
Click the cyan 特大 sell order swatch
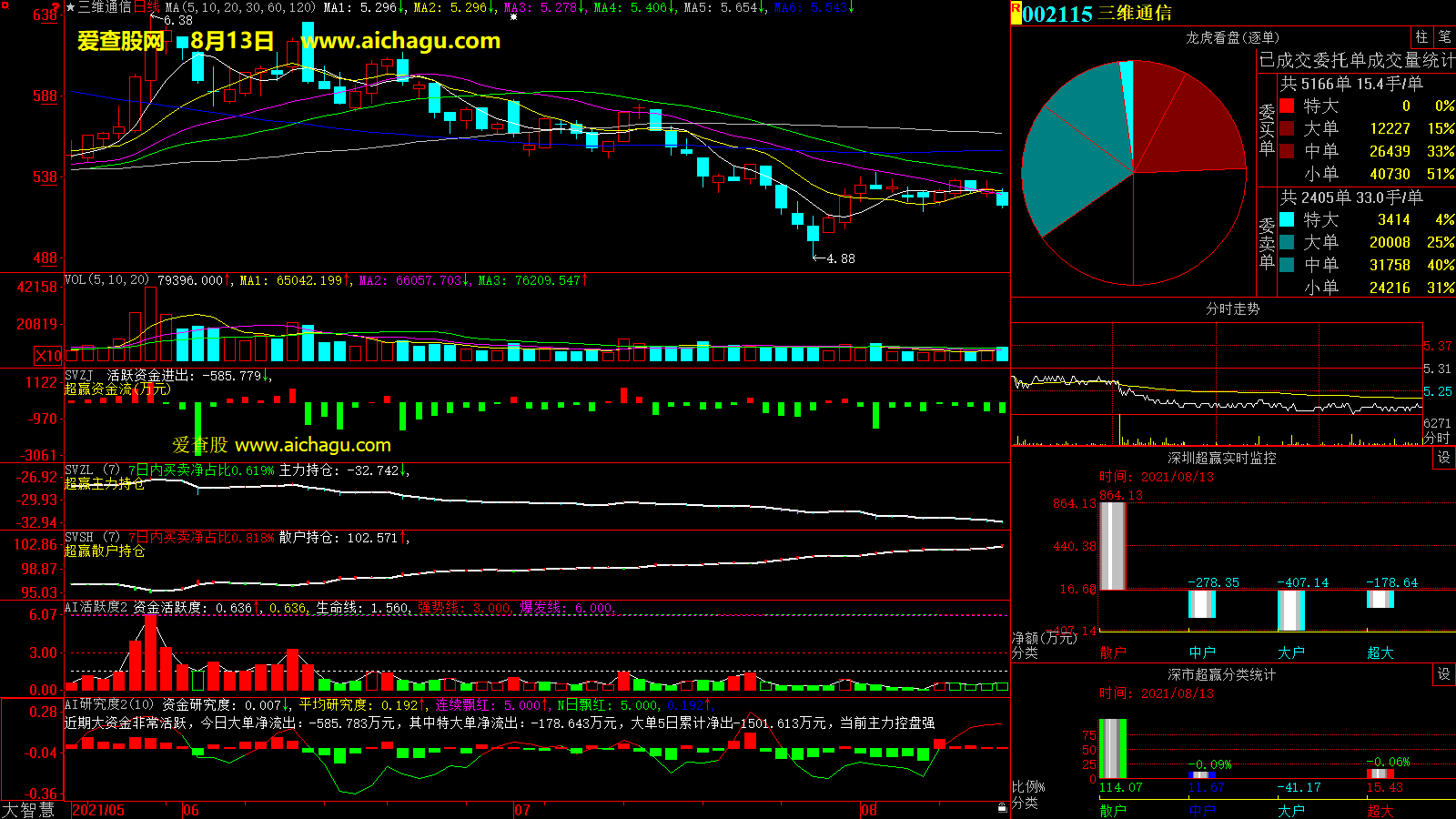point(1287,219)
